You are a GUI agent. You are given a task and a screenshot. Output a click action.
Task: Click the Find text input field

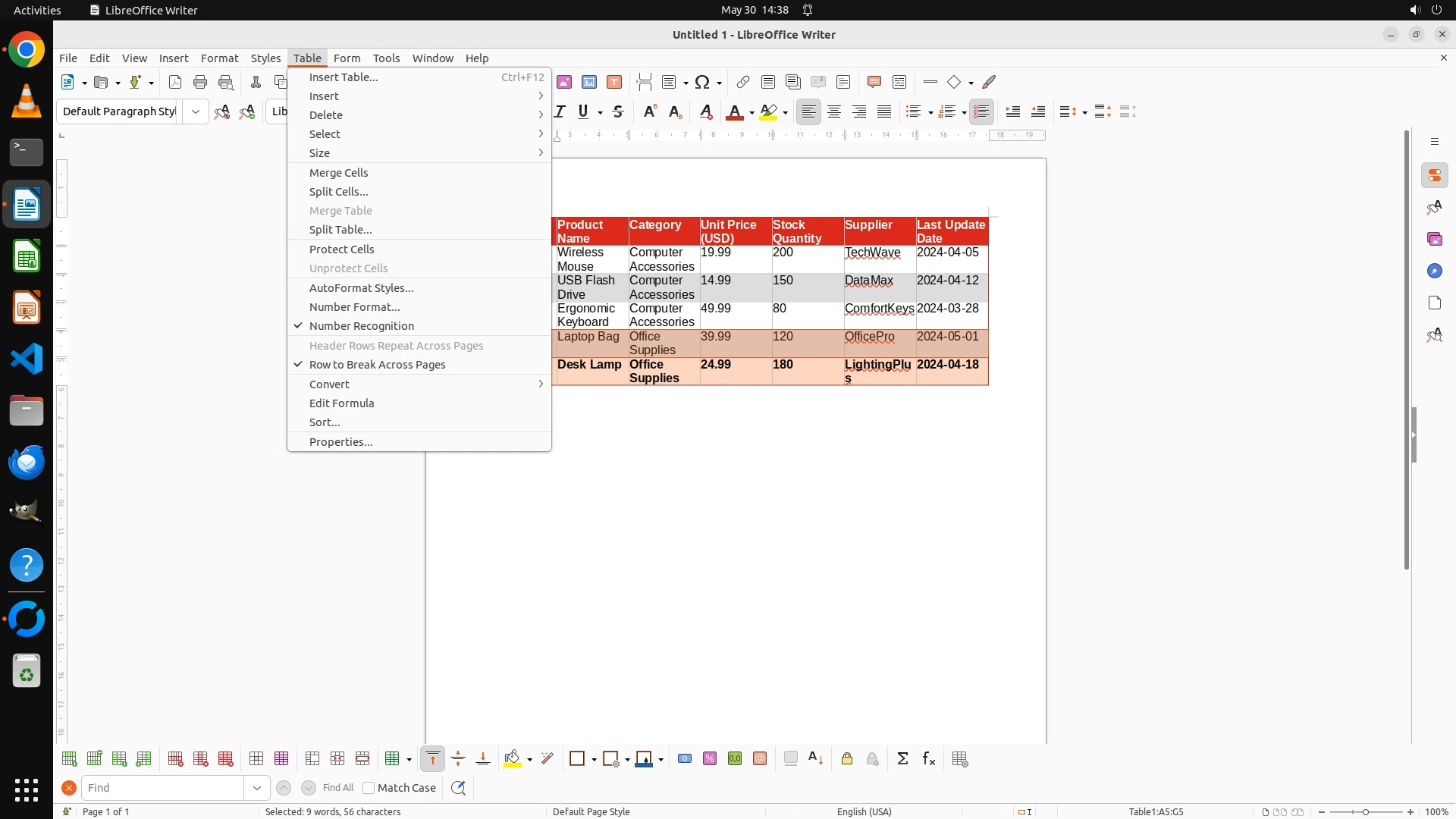[x=163, y=788]
